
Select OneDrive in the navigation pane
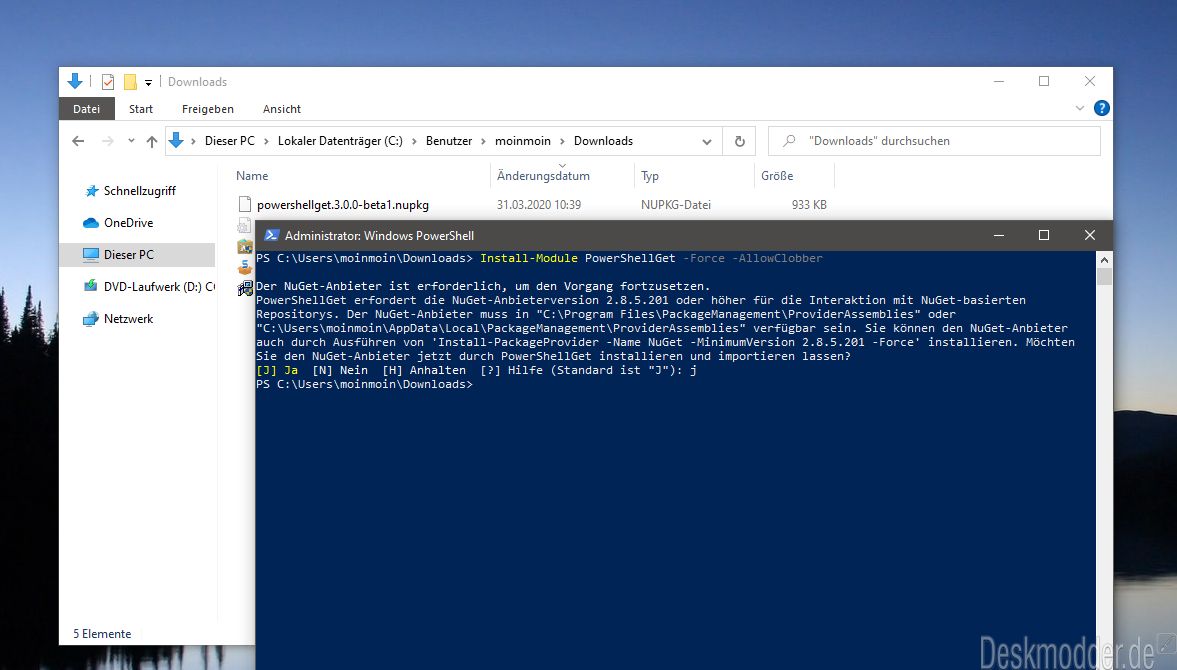click(128, 223)
